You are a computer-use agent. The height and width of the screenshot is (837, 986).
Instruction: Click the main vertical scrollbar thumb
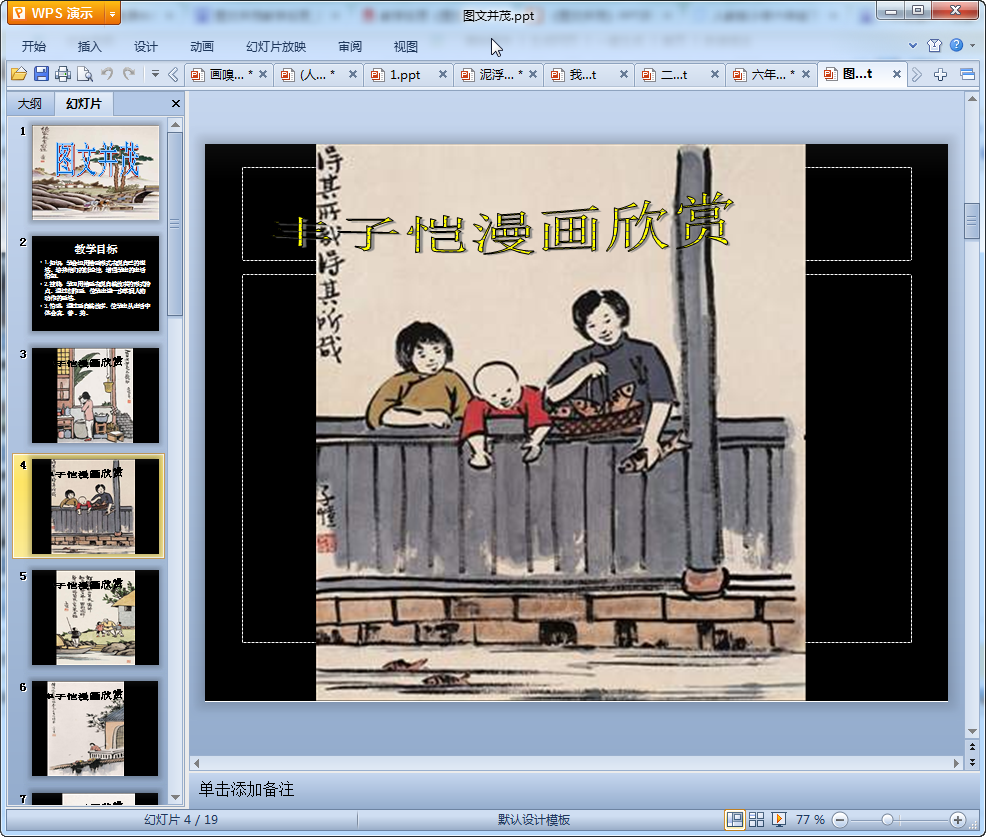(972, 221)
